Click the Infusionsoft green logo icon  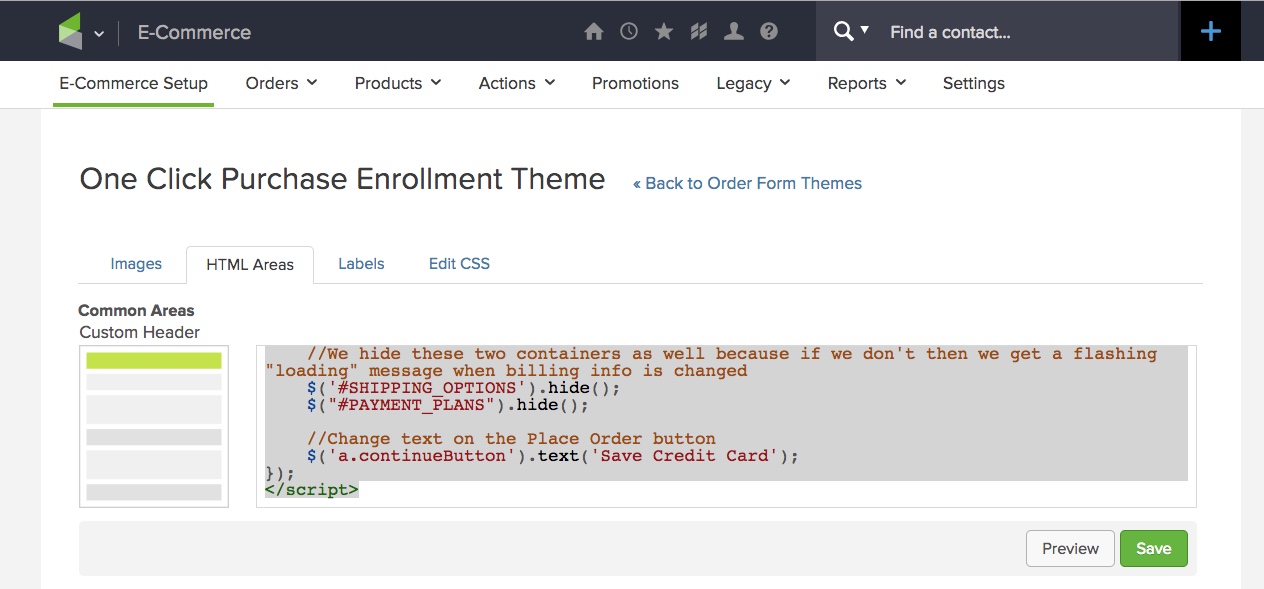coord(70,32)
